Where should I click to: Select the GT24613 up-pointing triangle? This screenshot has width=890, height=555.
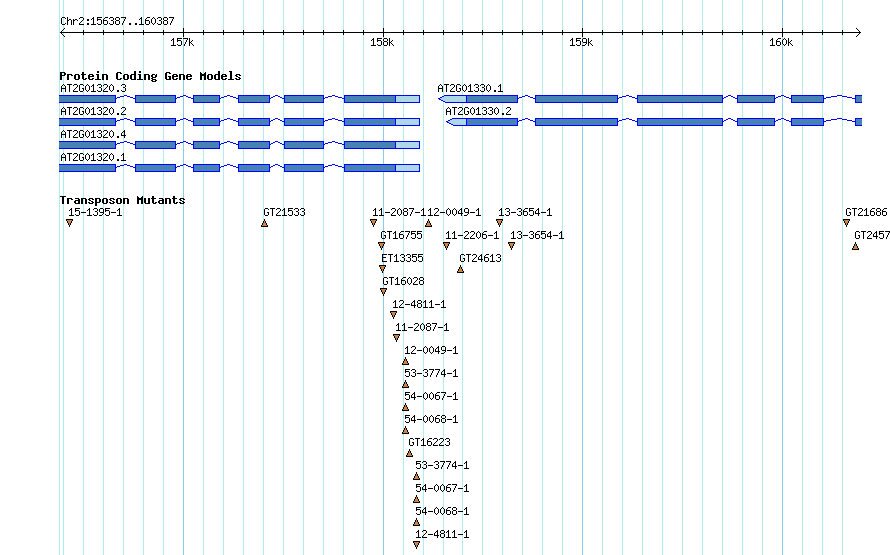point(461,269)
